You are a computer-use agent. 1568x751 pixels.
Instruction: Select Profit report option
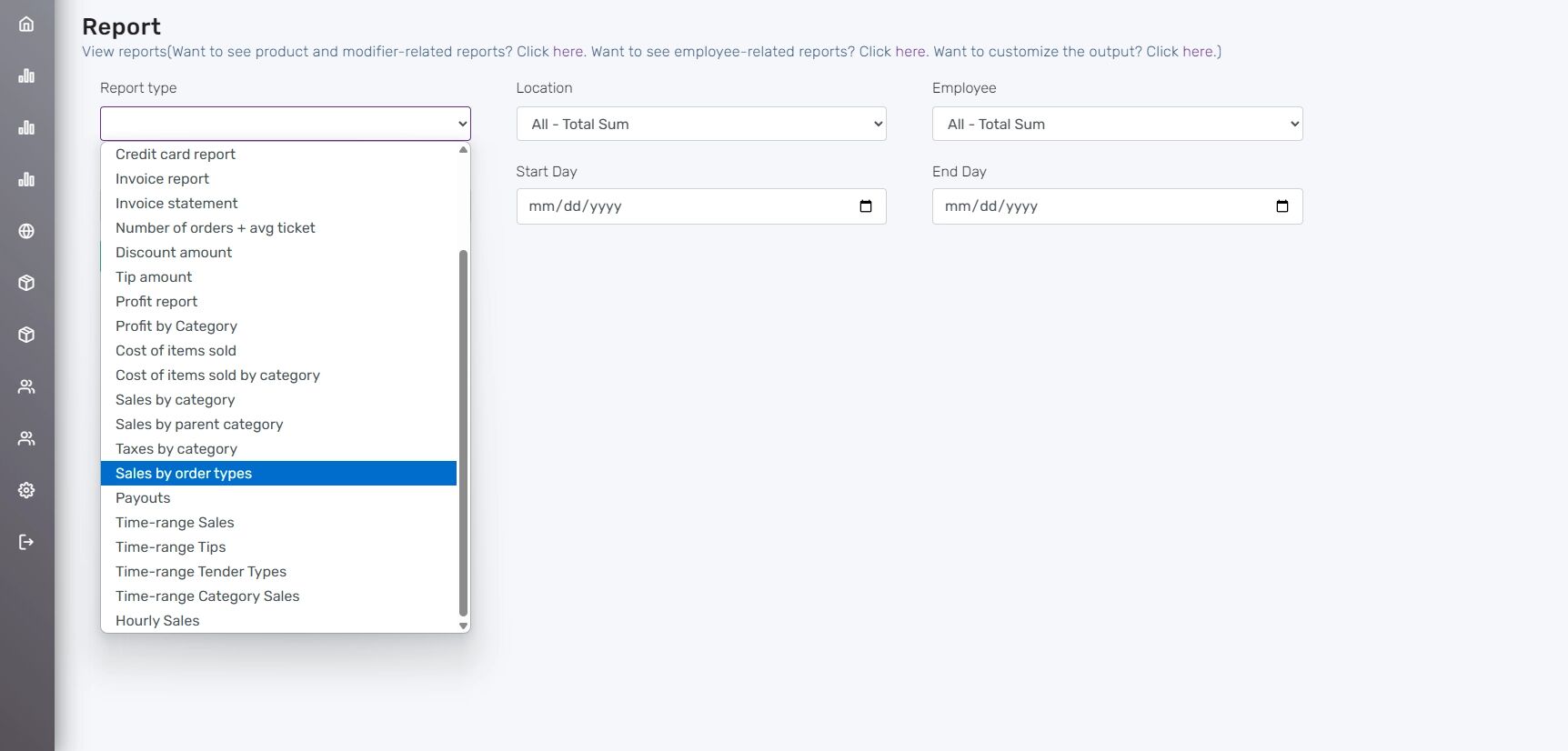click(278, 302)
